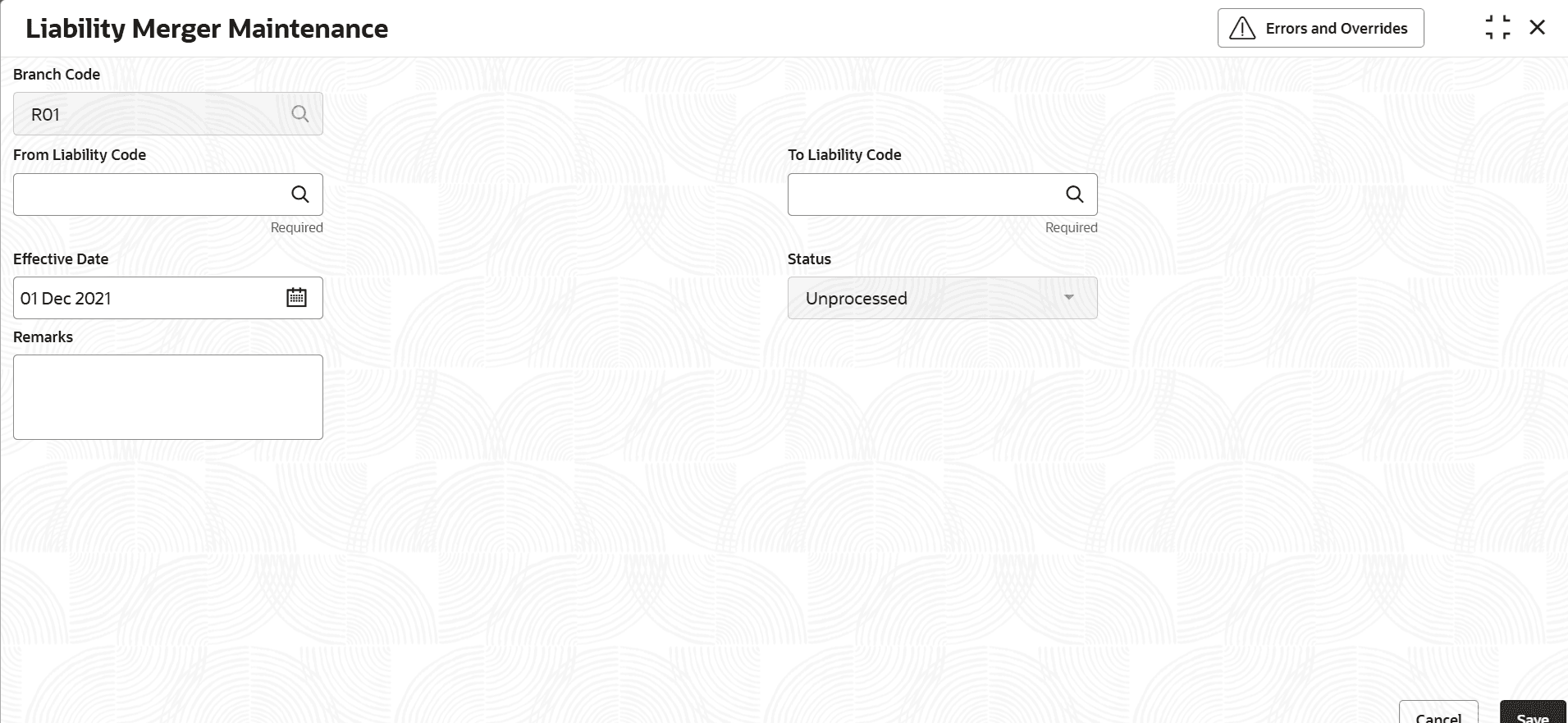Select the Branch Code field containing R01

click(152, 114)
